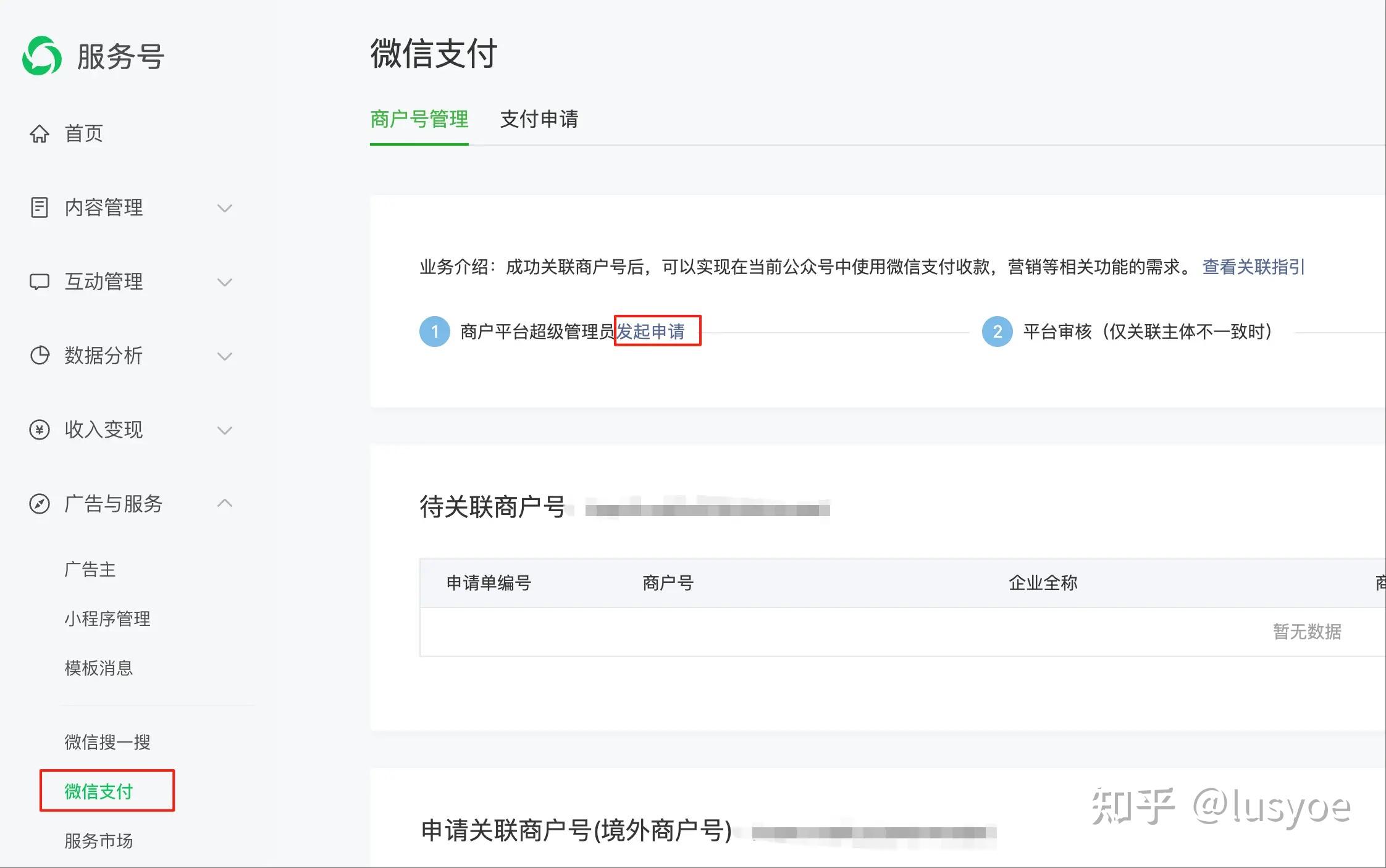The image size is (1386, 868).
Task: Expand the 互动管理 chevron
Action: tap(225, 282)
